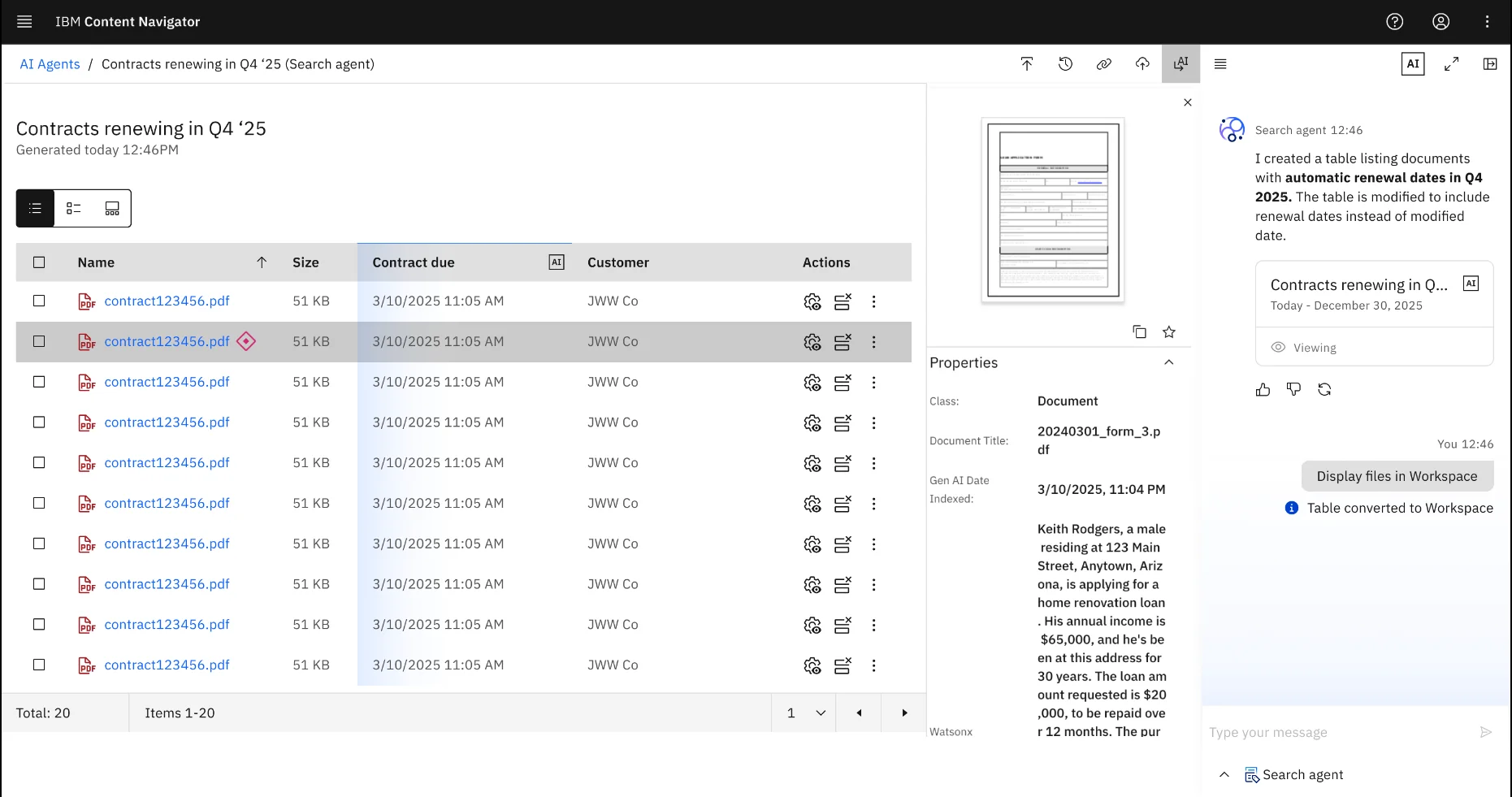Check the last visible row checkbox
Viewport: 1512px width, 797px height.
tap(39, 665)
